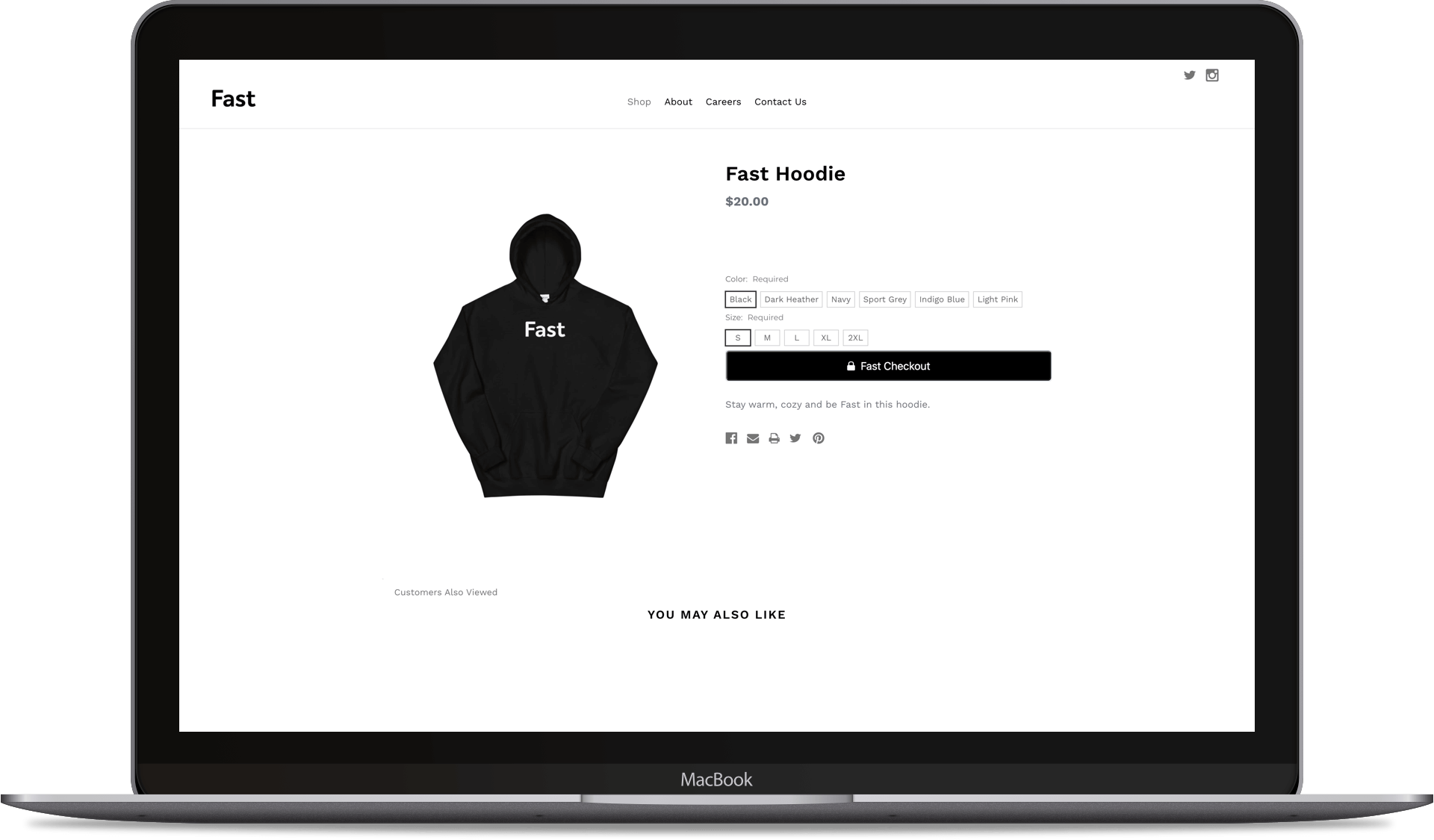Click the email share icon
Image resolution: width=1434 pixels, height=840 pixels.
pos(752,438)
